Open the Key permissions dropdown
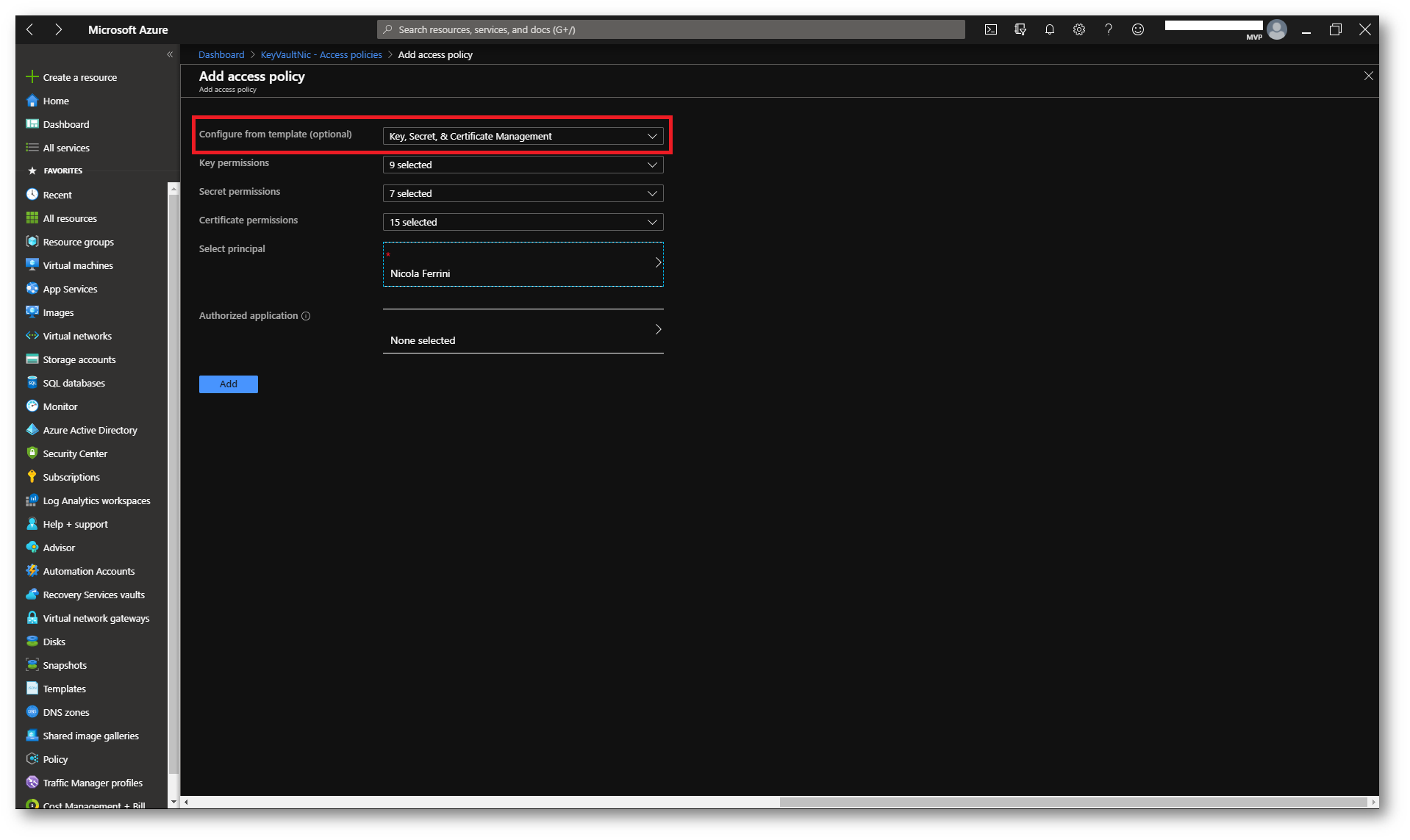The image size is (1410, 840). [523, 165]
